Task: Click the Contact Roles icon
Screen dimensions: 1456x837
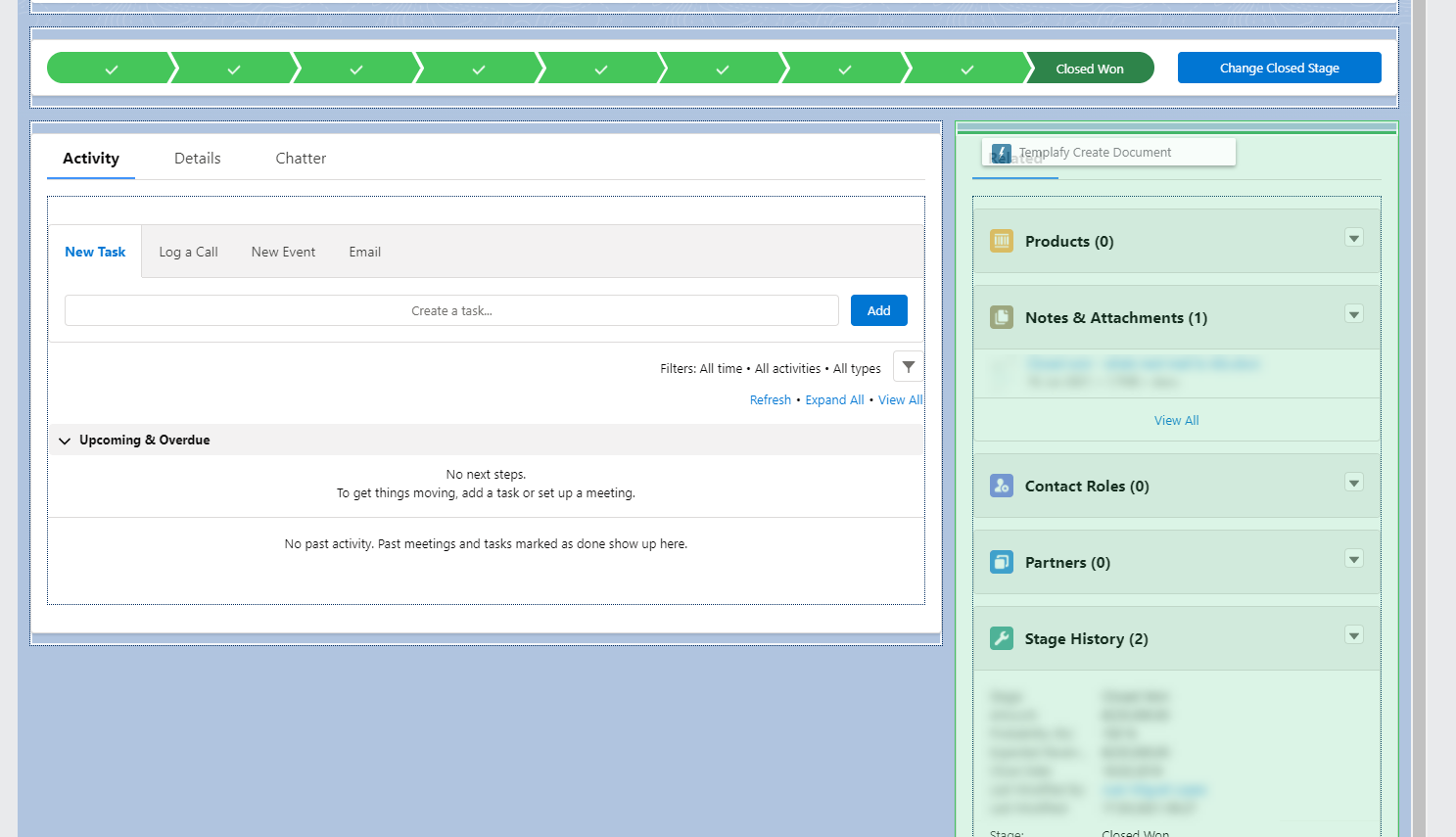Action: point(1002,486)
